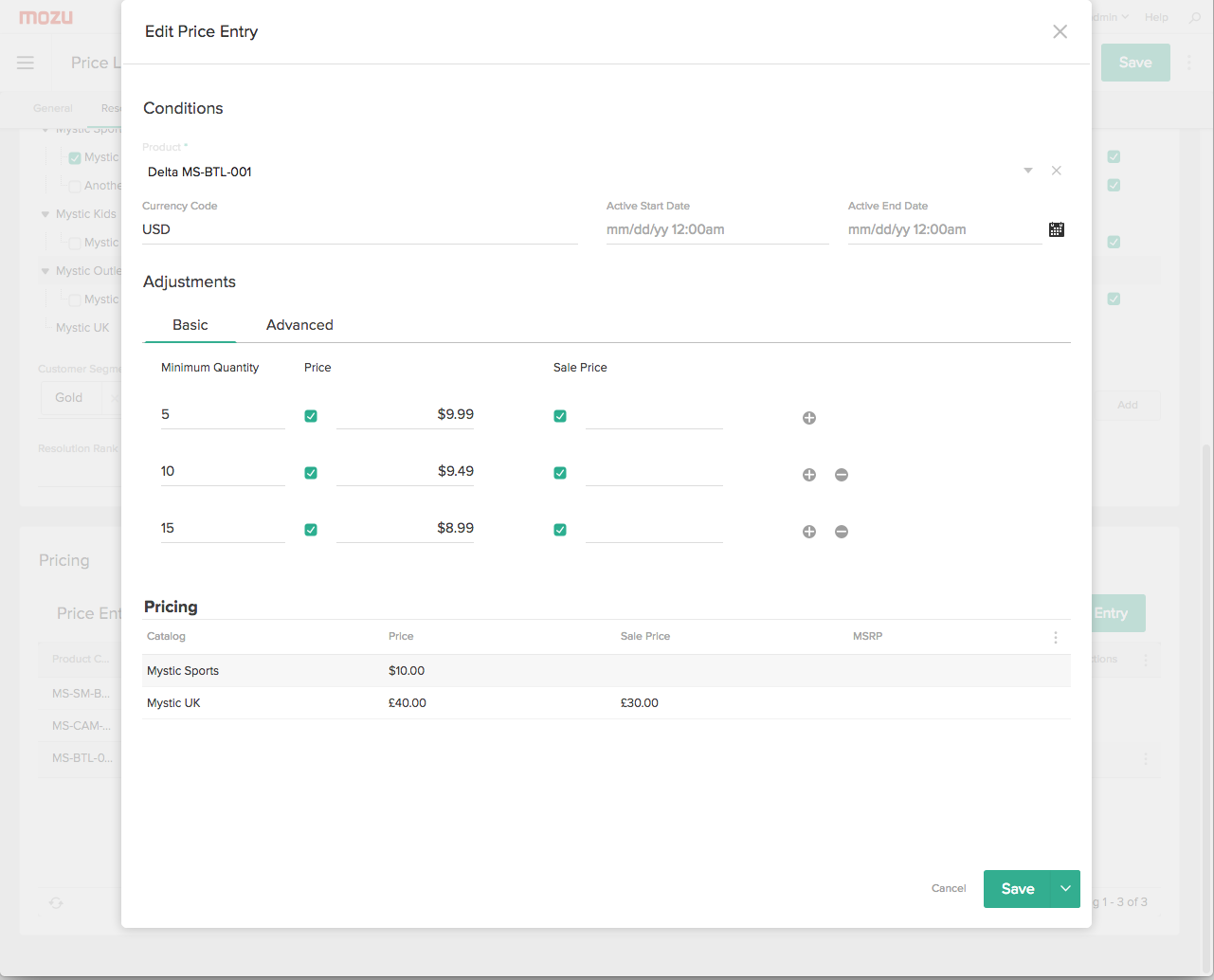Toggle Sale Price checkbox for quantity 15
Image resolution: width=1214 pixels, height=980 pixels.
pyautogui.click(x=560, y=530)
